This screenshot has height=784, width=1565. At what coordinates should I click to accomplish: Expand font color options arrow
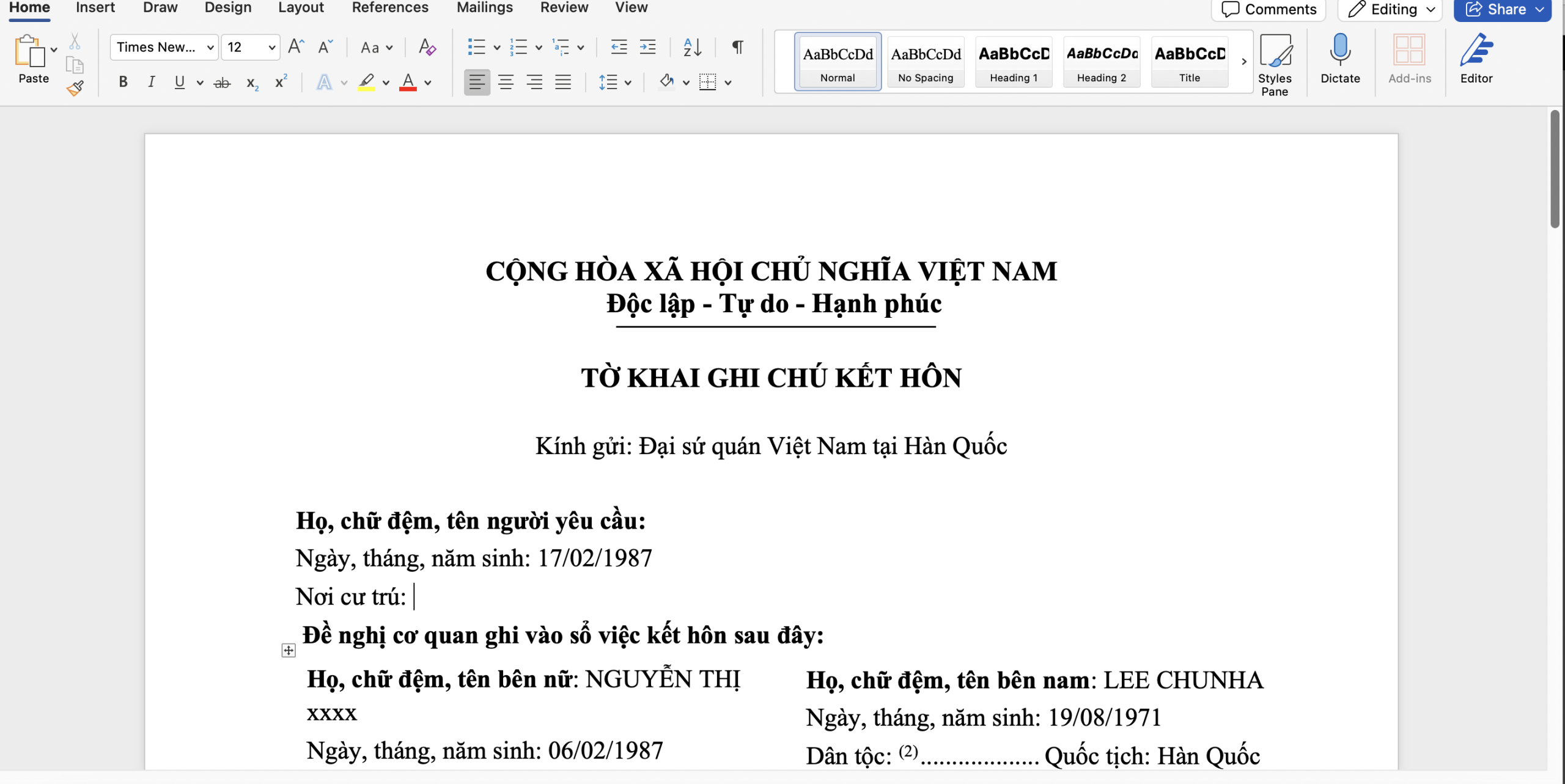click(x=428, y=83)
